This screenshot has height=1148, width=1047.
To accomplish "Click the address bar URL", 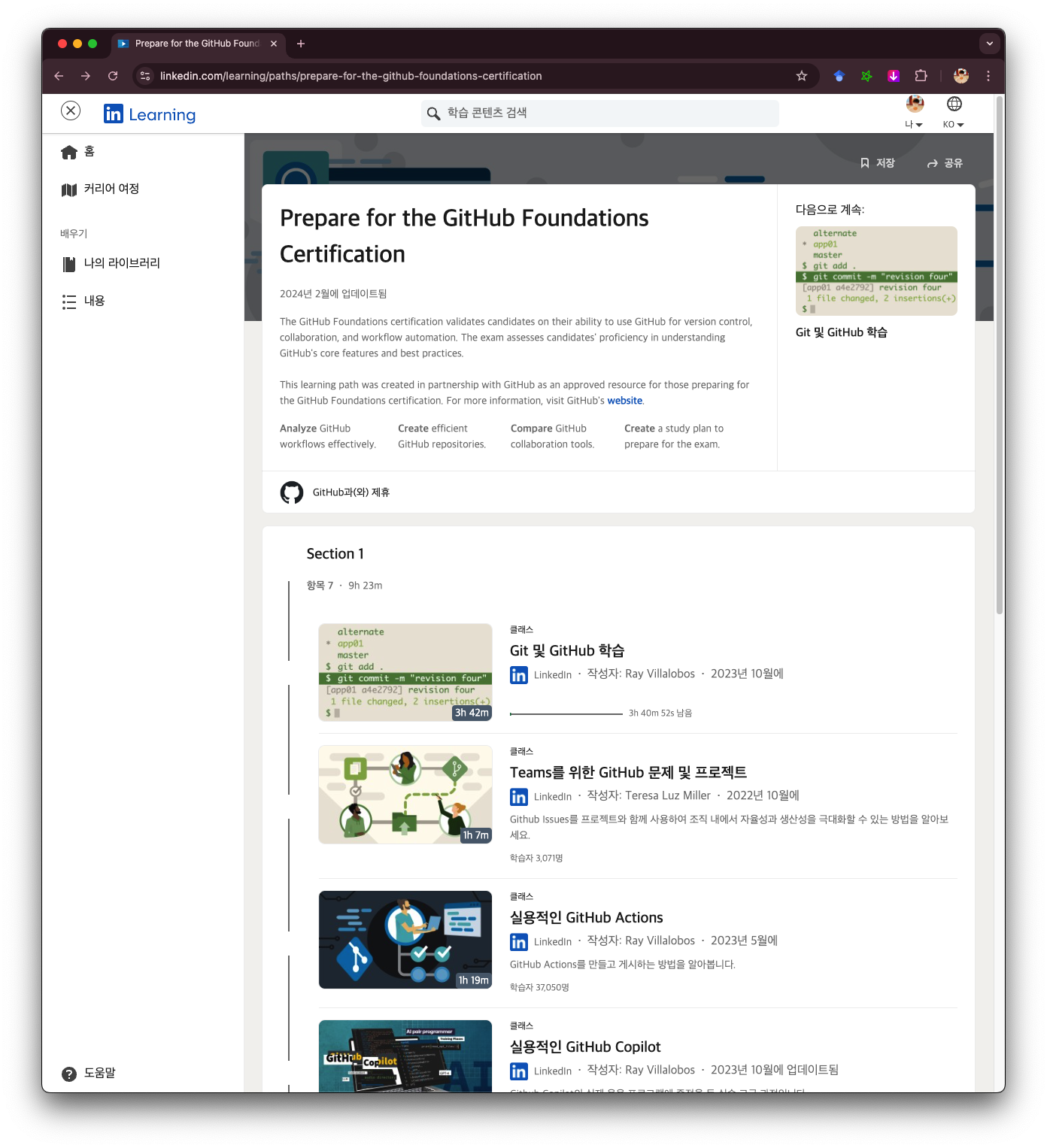I will (x=351, y=76).
